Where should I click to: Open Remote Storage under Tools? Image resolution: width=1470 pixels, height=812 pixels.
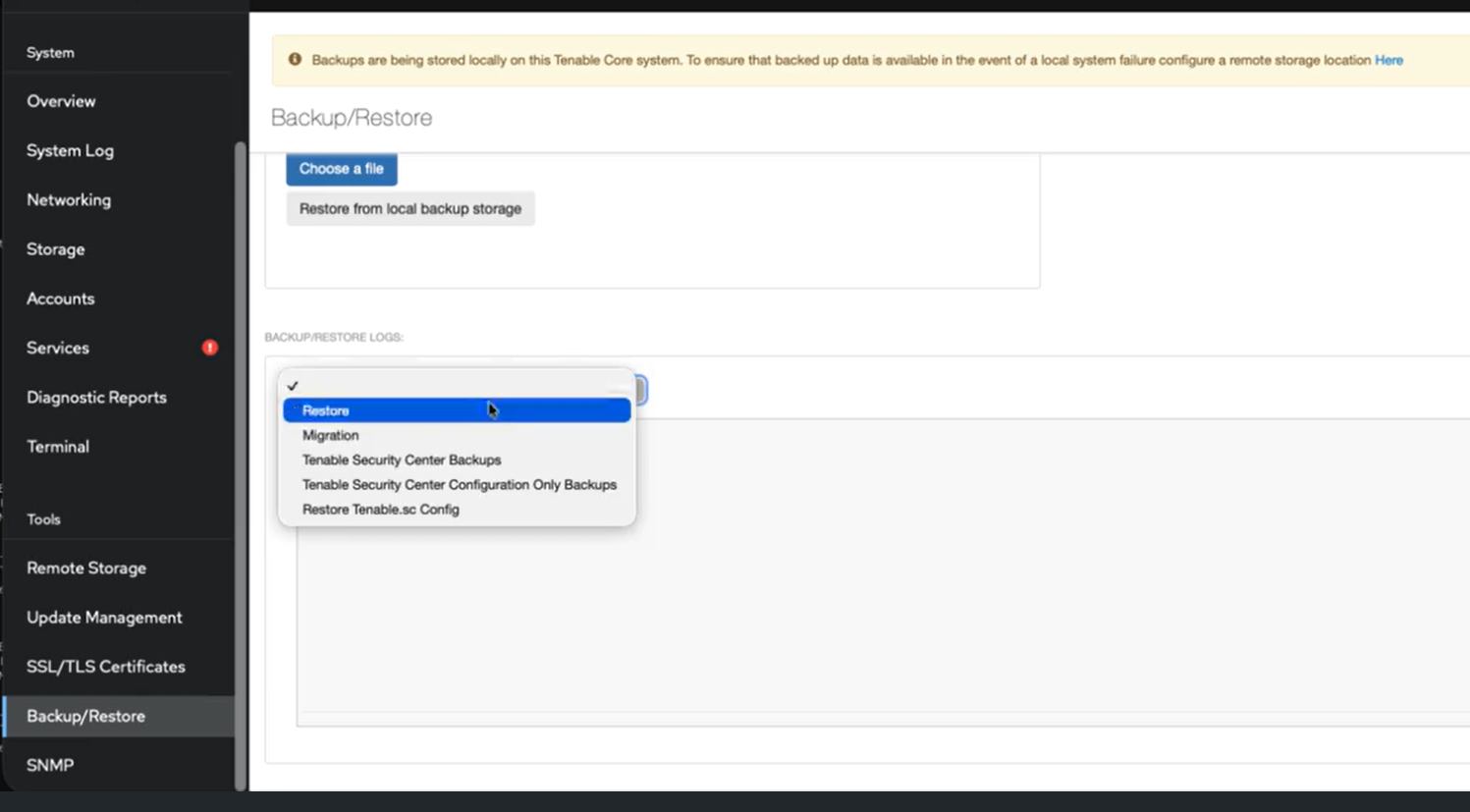coord(86,568)
